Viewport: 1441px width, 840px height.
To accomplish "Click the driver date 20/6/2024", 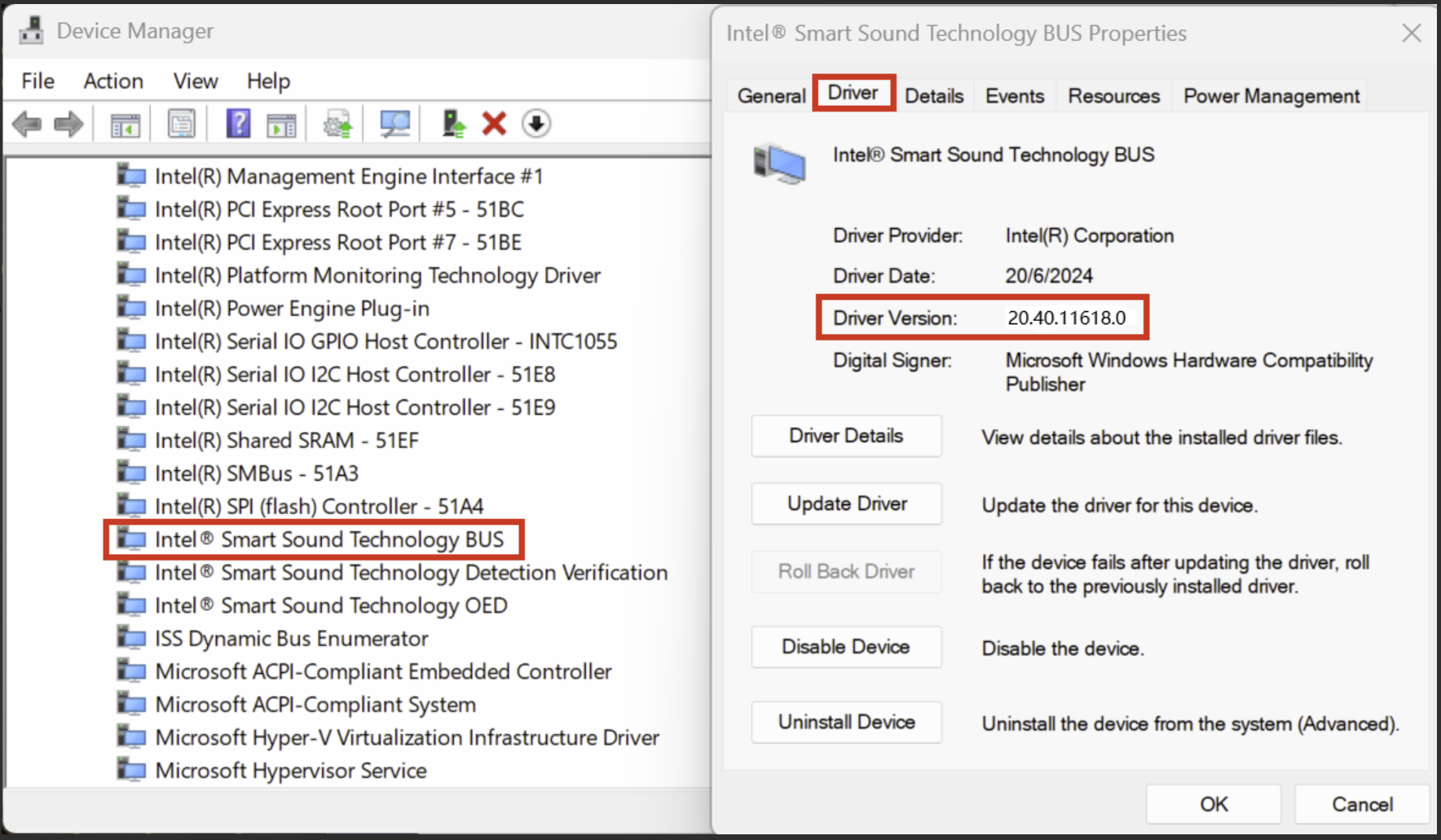I will [x=1048, y=275].
